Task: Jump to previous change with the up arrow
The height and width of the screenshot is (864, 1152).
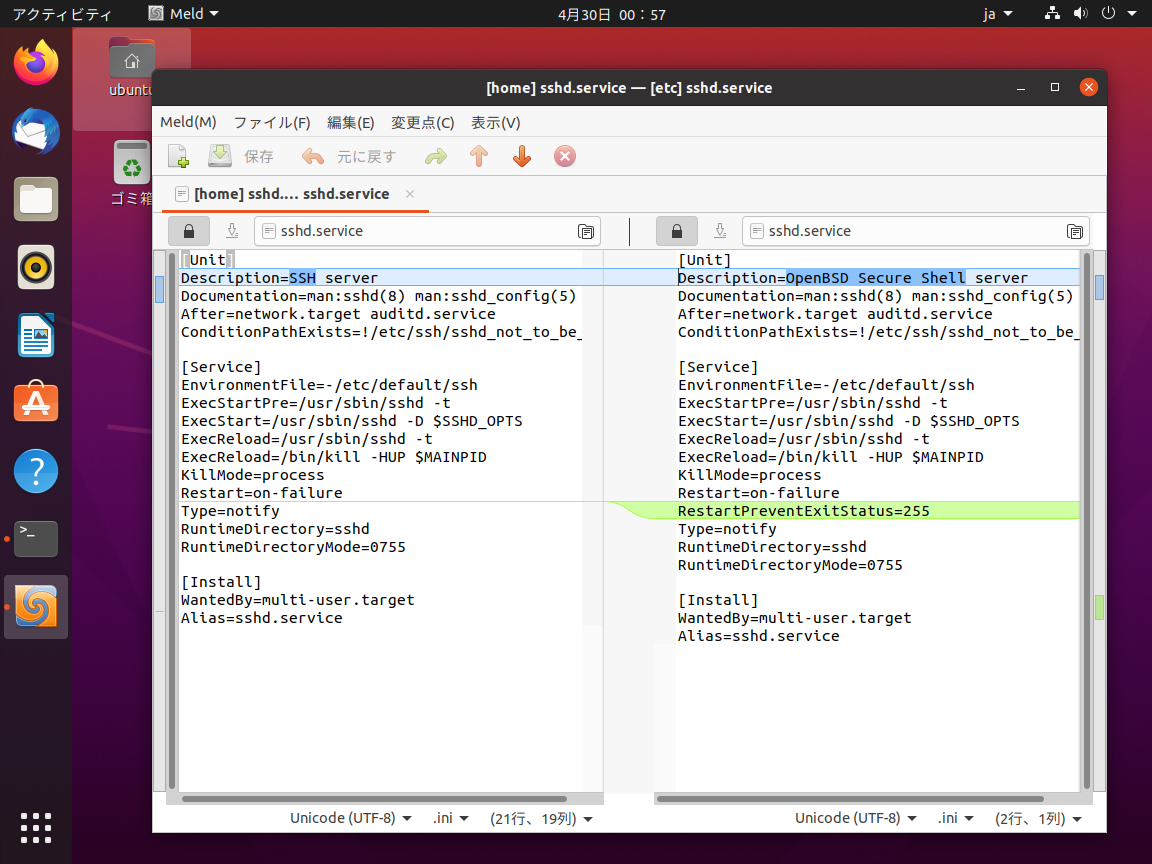Action: click(x=478, y=156)
